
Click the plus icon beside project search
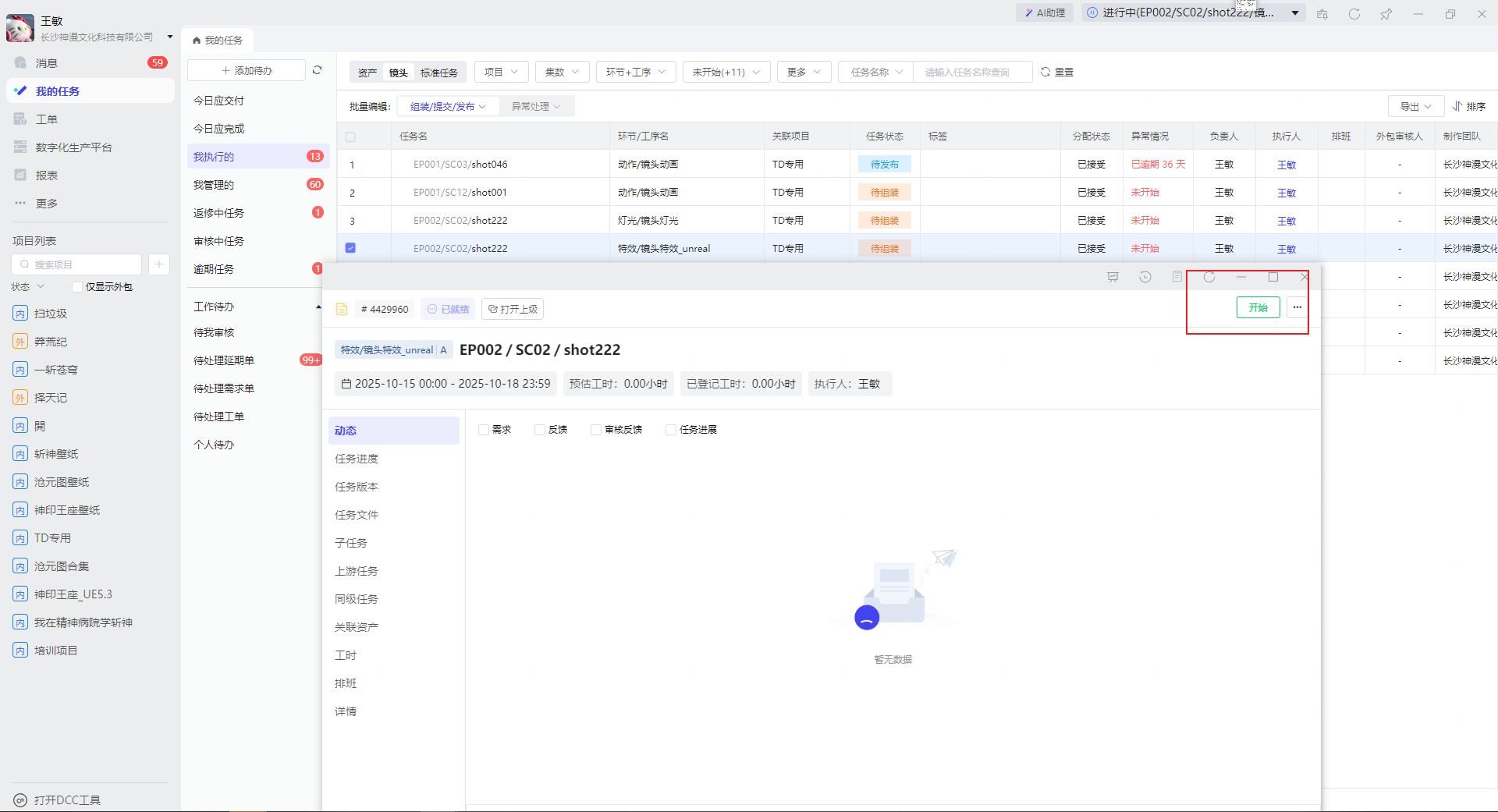158,264
